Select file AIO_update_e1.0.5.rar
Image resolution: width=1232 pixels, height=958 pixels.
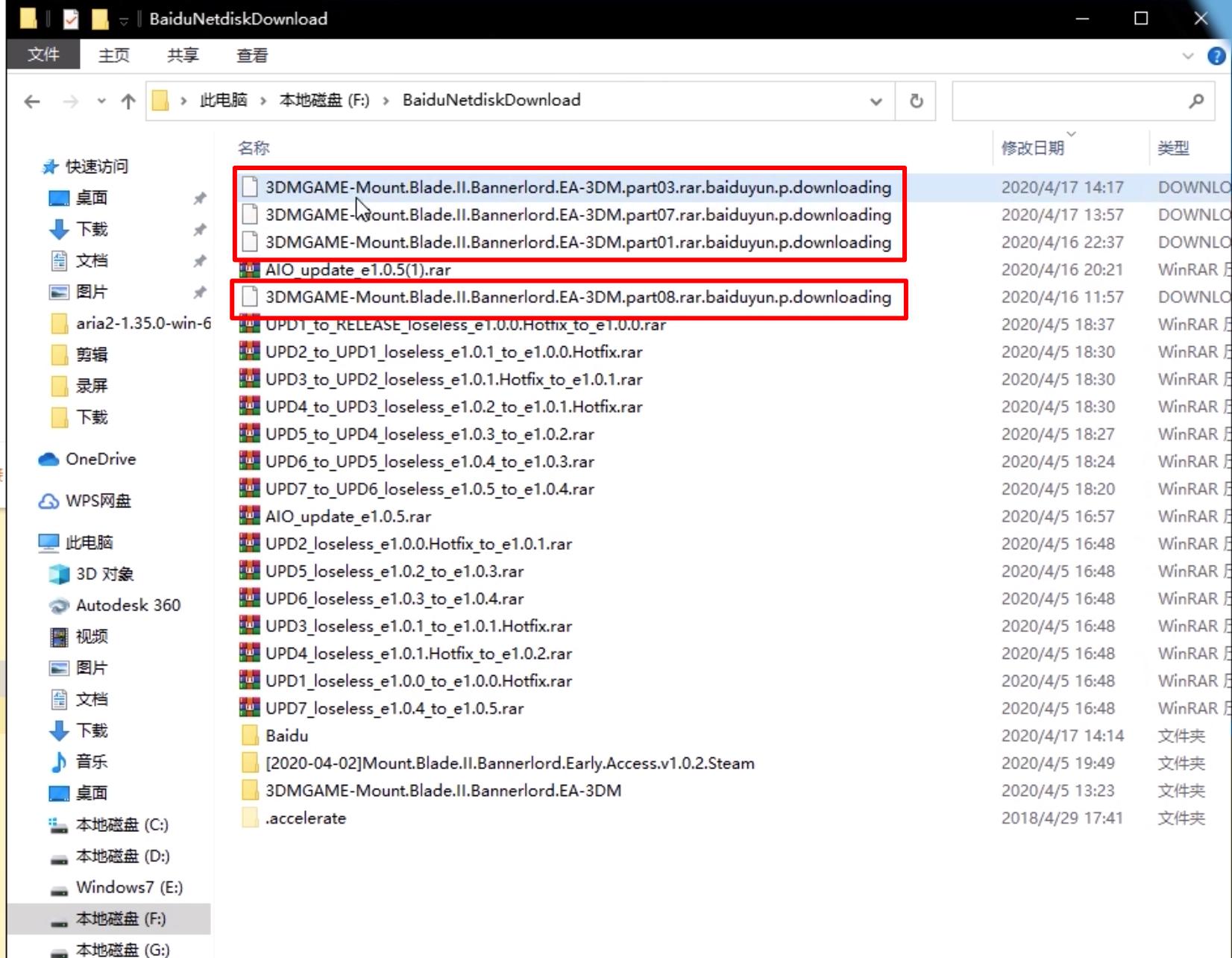coord(348,516)
